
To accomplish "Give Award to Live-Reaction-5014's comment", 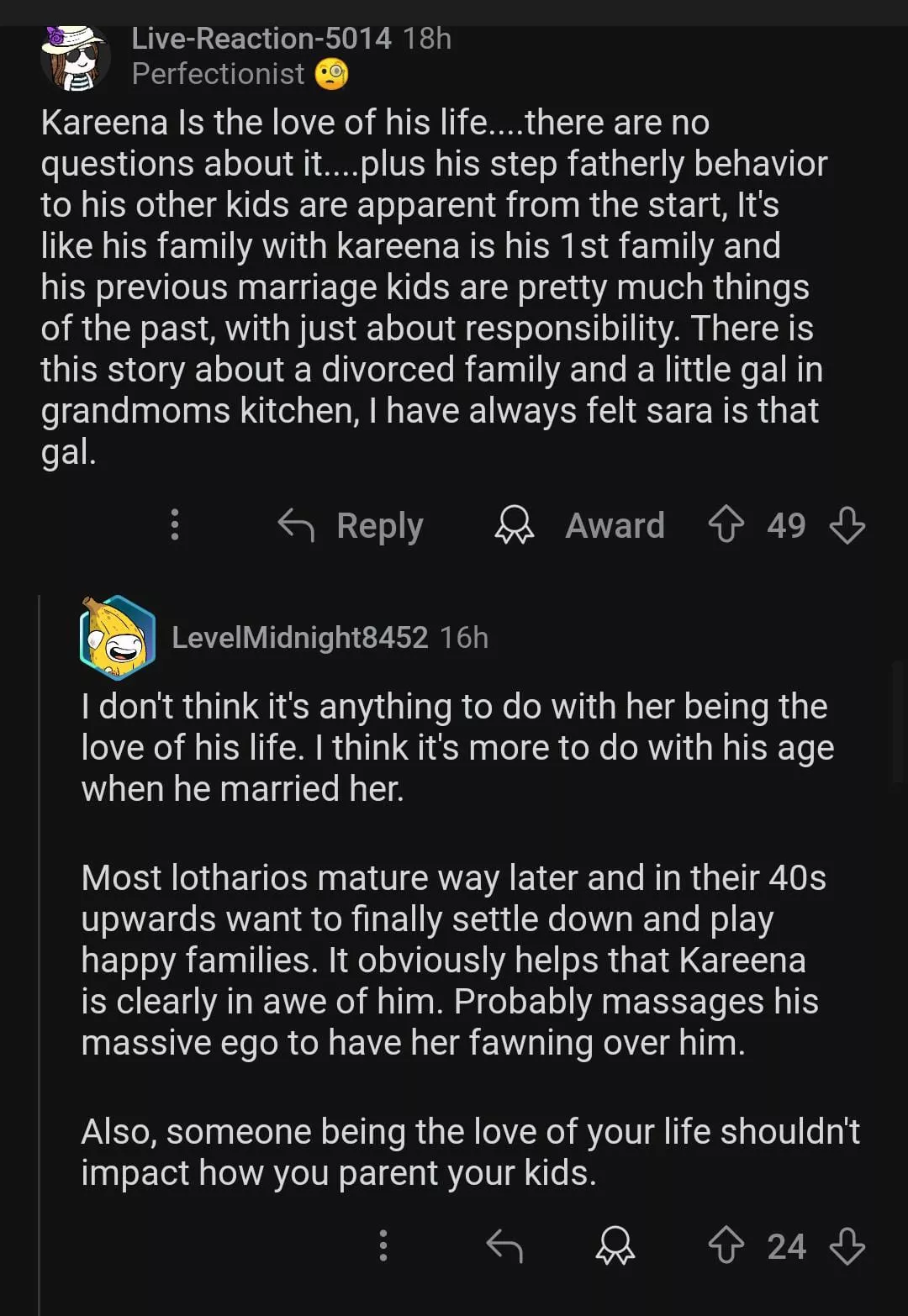I will [x=580, y=526].
